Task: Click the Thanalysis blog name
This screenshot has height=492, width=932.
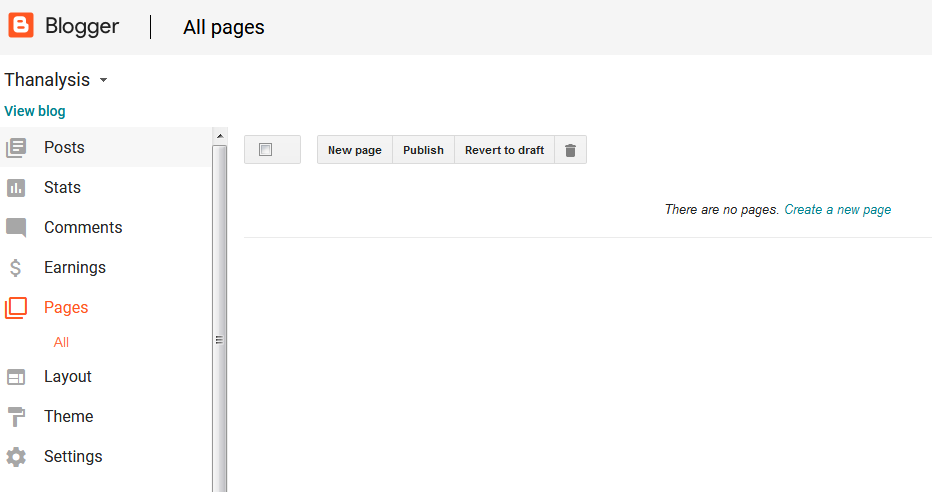Action: click(x=47, y=80)
